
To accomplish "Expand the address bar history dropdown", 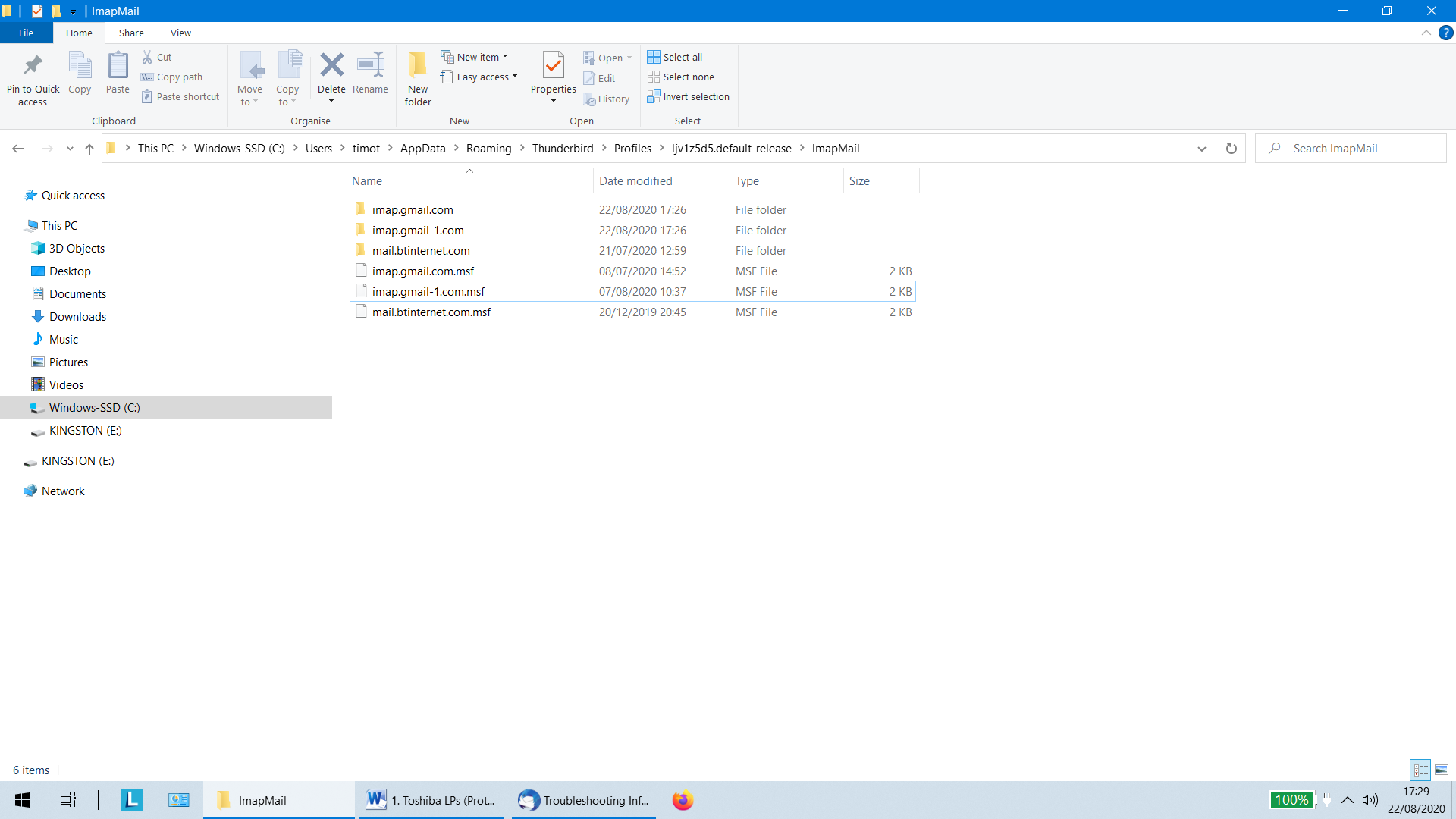I will point(1202,149).
